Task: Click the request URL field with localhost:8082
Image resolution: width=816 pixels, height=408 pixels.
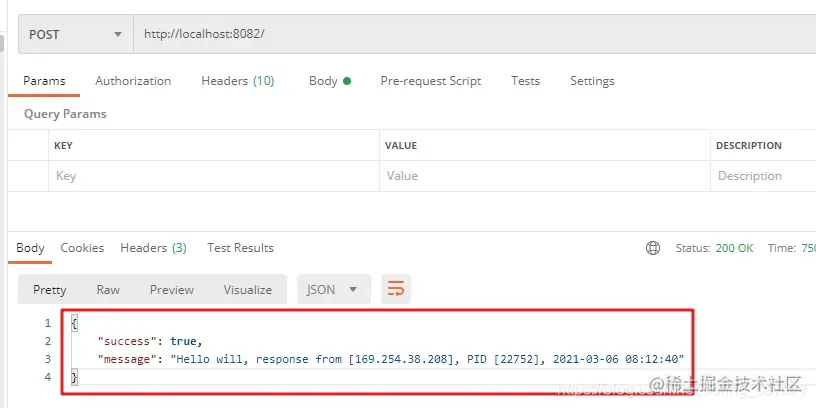Action: pyautogui.click(x=475, y=34)
